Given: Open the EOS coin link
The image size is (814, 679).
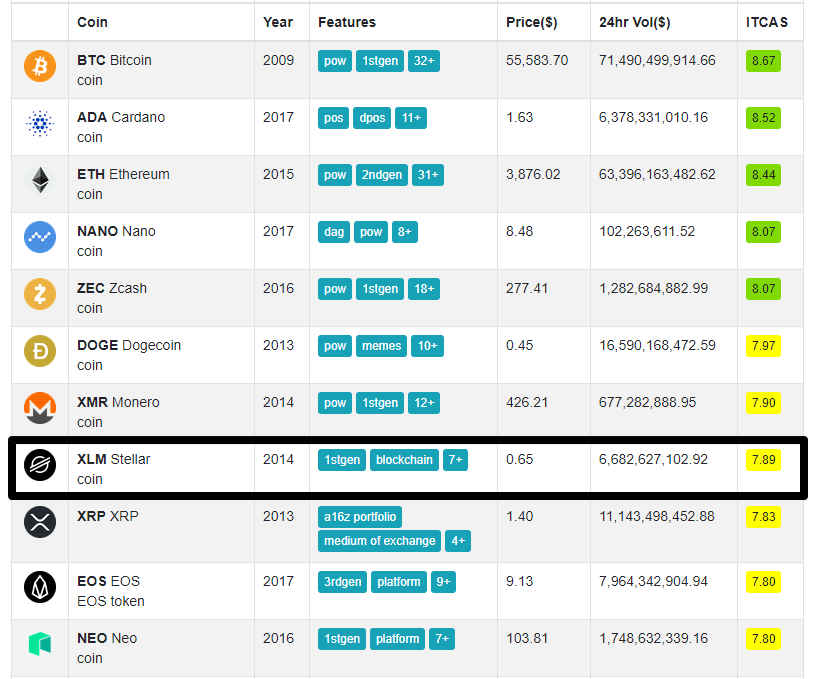Looking at the screenshot, I should [x=108, y=581].
